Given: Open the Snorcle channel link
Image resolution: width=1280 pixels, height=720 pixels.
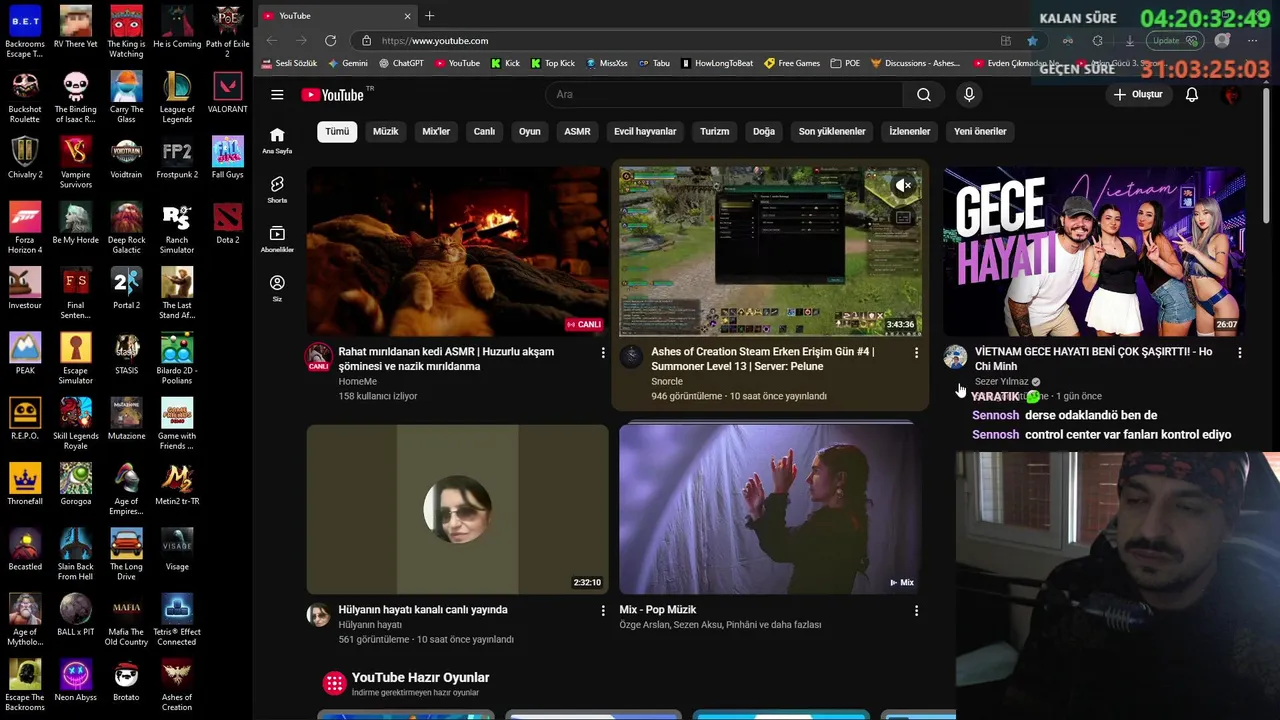Looking at the screenshot, I should (667, 381).
